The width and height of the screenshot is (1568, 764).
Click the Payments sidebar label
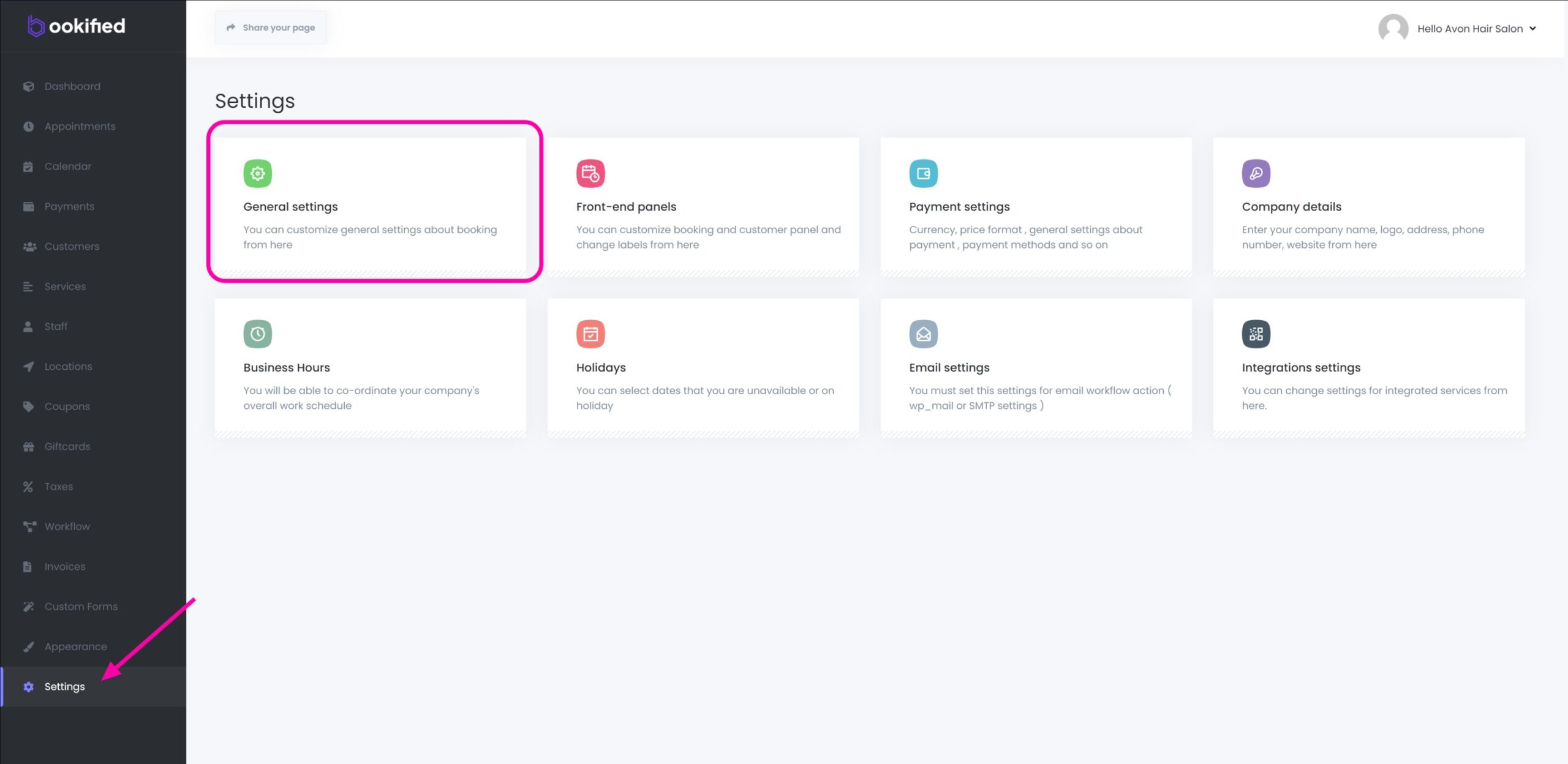click(69, 206)
